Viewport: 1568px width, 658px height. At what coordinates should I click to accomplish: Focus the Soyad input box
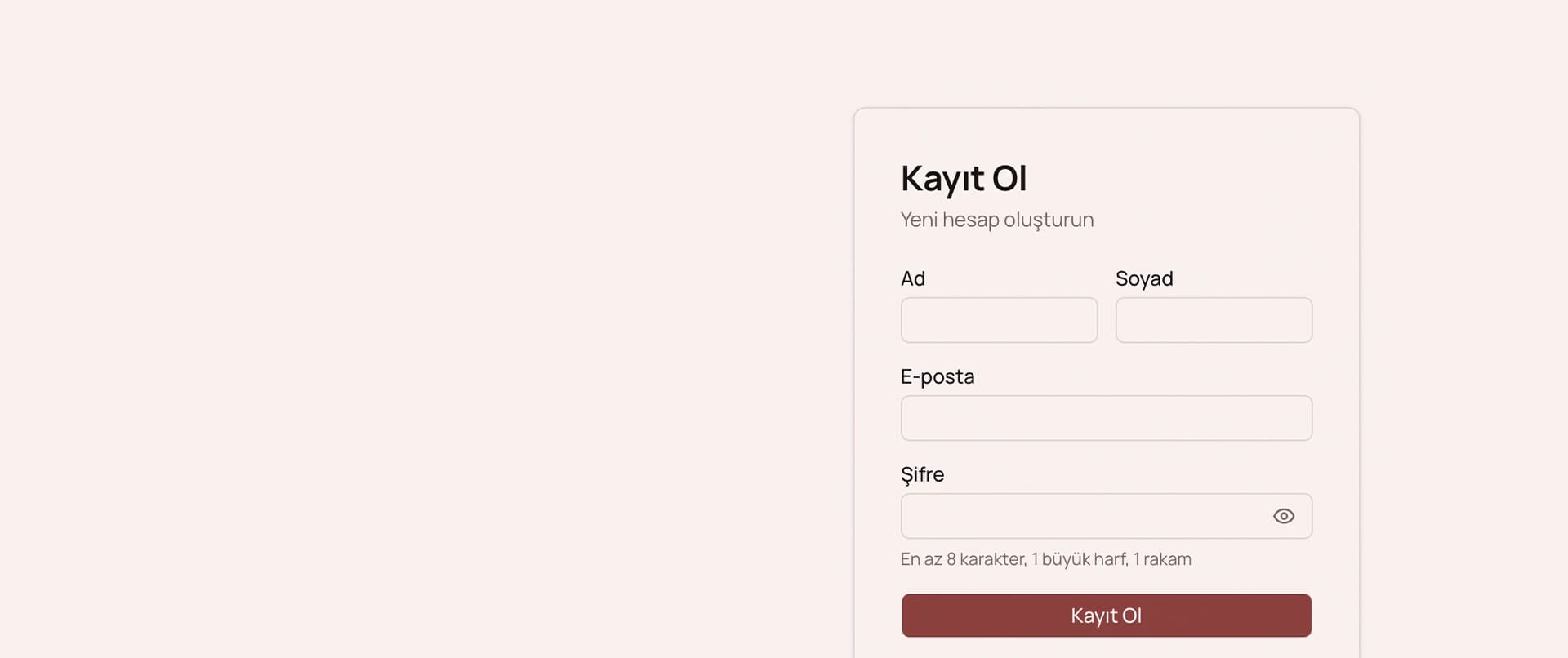pyautogui.click(x=1213, y=320)
